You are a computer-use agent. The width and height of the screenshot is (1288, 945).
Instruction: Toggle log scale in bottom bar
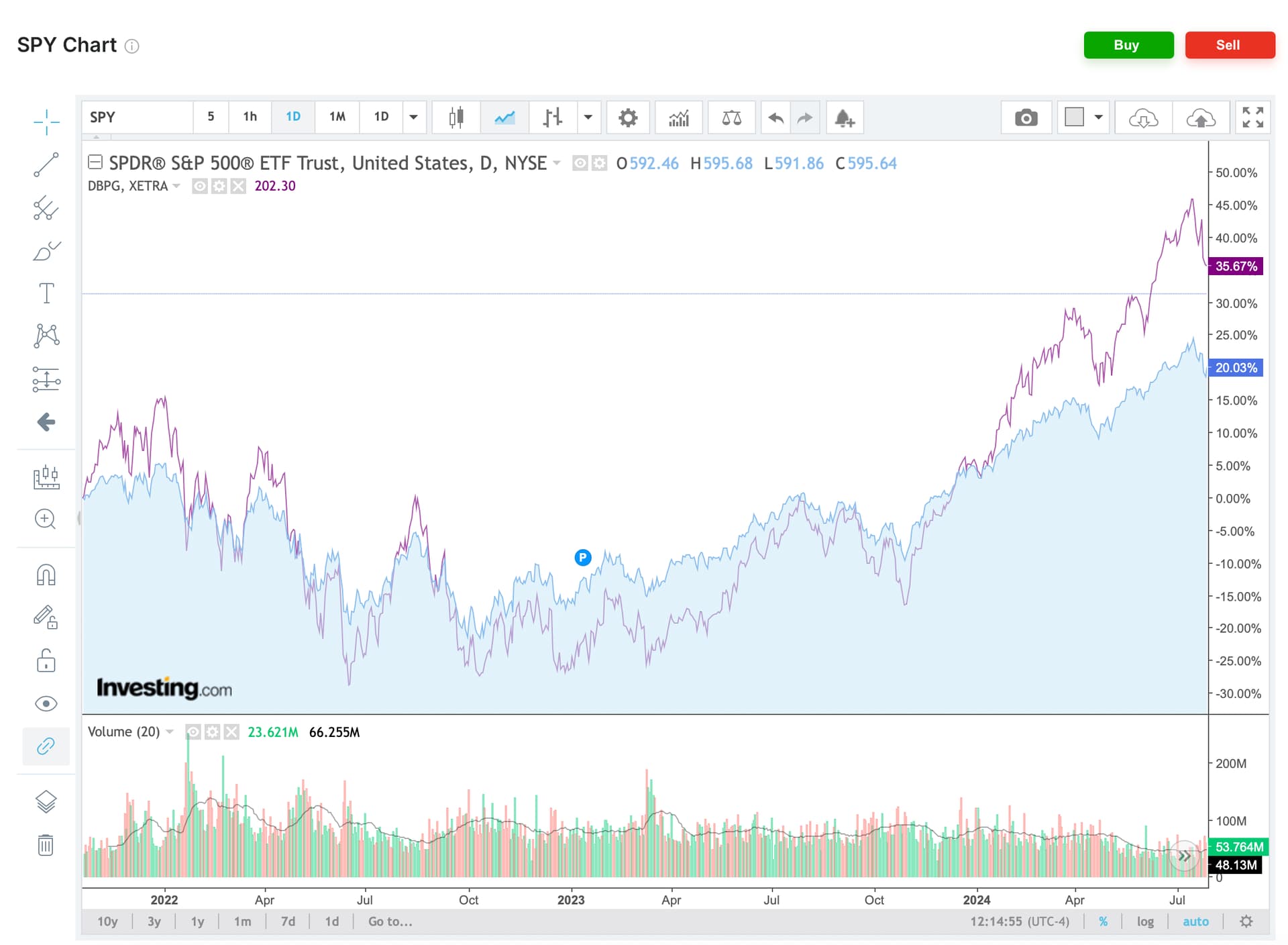pyautogui.click(x=1145, y=922)
